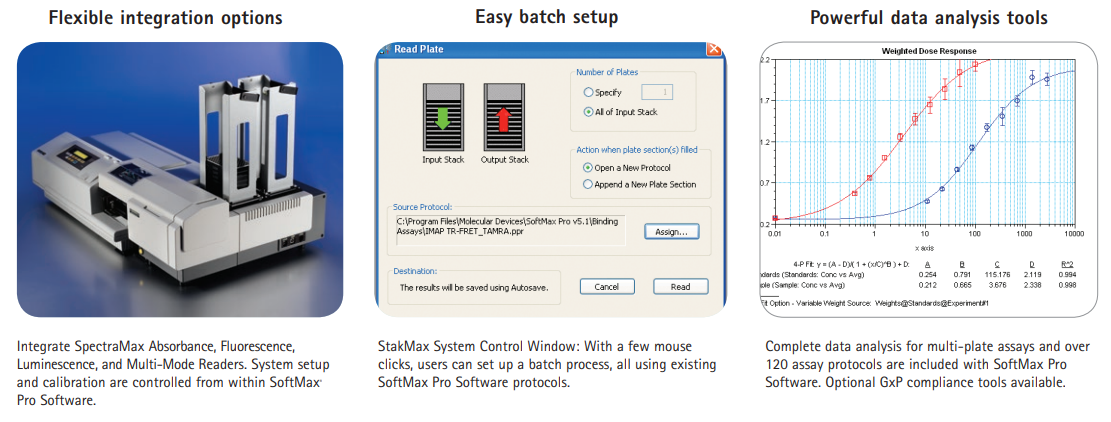Click the Assign... button
Viewport: 1111px width, 422px height.
click(672, 232)
